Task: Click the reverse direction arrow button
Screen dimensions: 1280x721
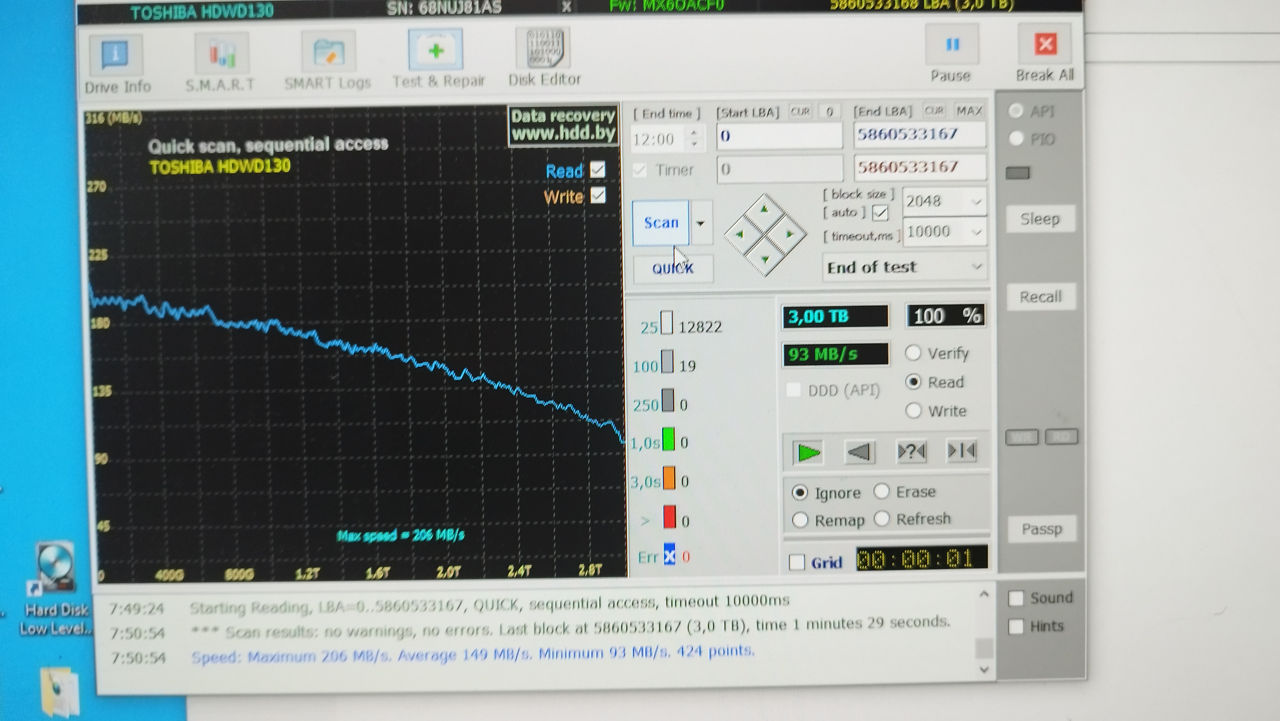Action: point(859,452)
